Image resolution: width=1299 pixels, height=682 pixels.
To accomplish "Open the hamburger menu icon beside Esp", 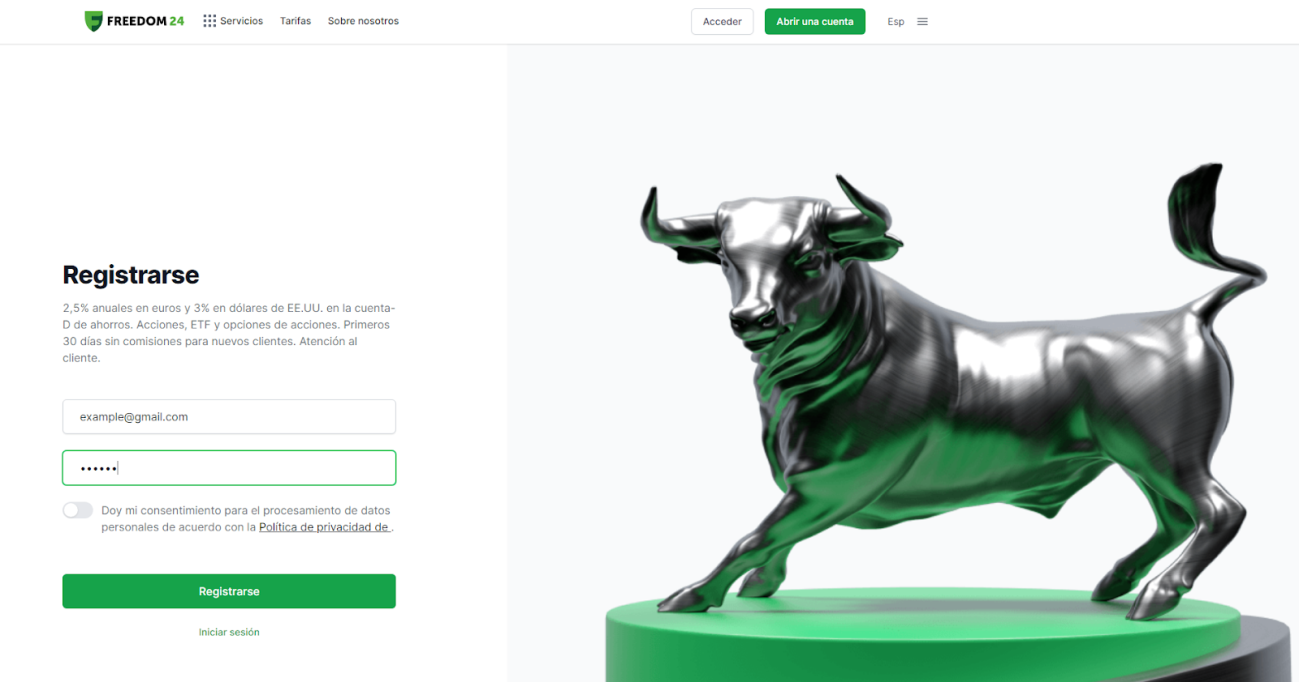I will (922, 21).
